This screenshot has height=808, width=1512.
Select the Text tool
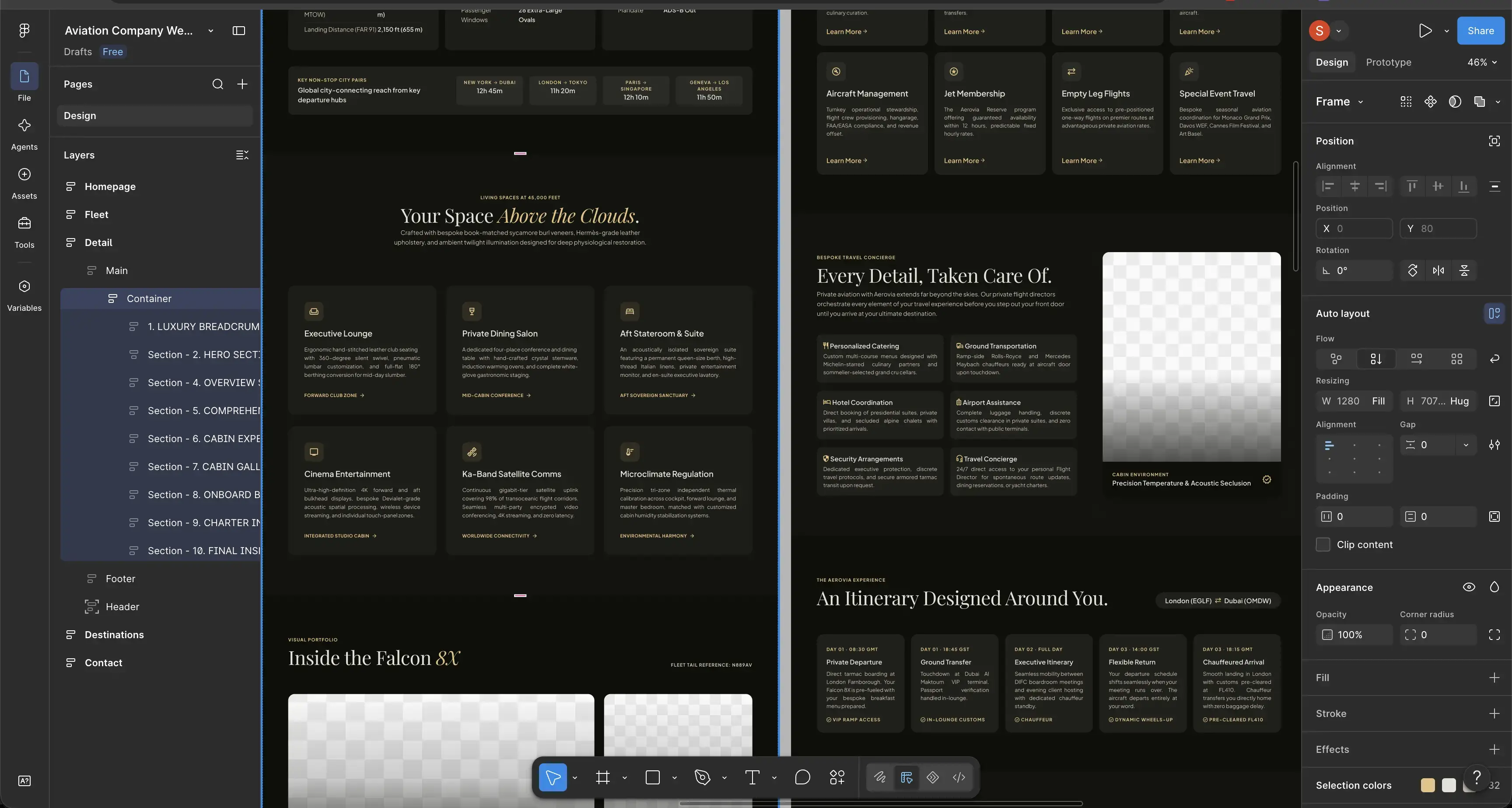pos(752,777)
